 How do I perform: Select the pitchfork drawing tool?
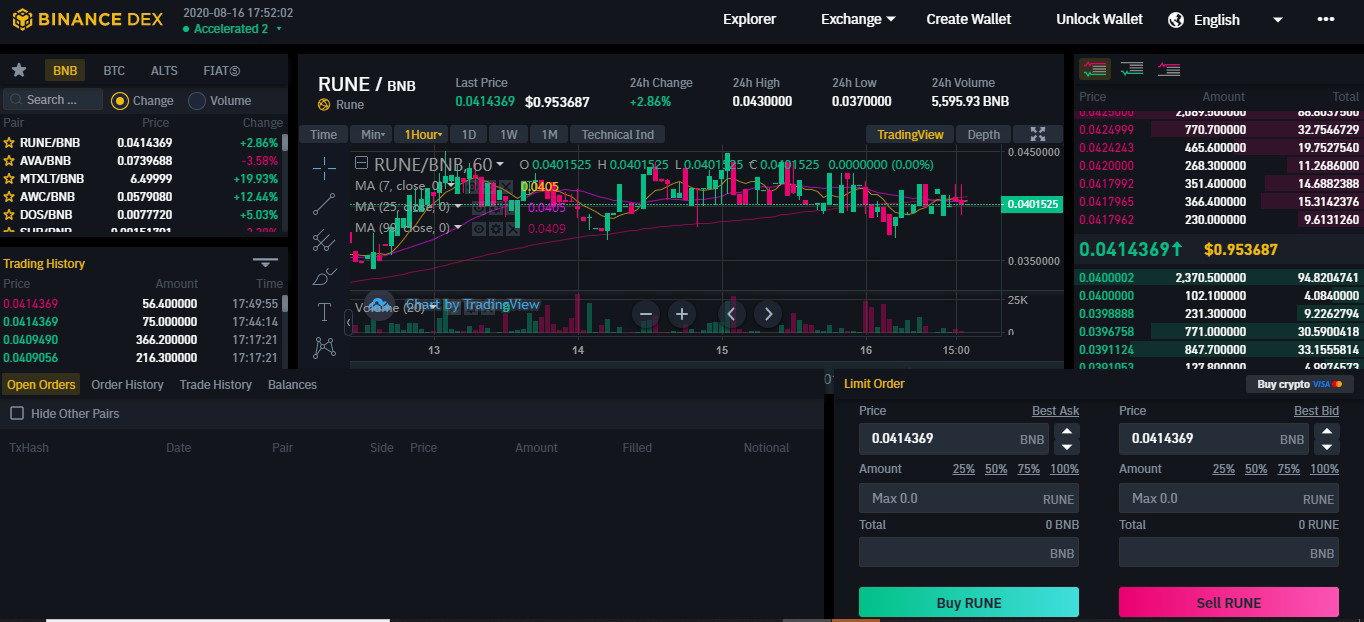tap(324, 240)
